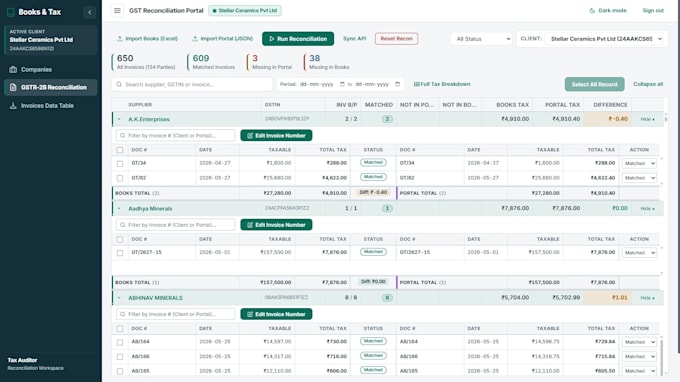Click the Sync API link

pyautogui.click(x=354, y=39)
